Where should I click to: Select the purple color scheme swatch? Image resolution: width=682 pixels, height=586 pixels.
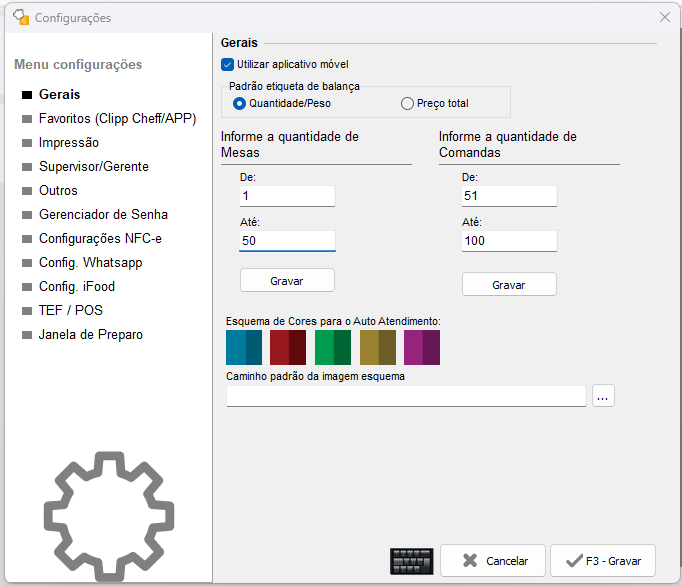(422, 348)
